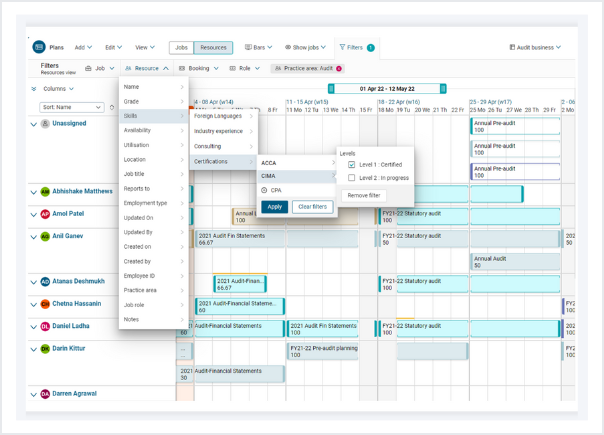604x435 pixels.
Task: Open the View menu dropdown
Action: (x=145, y=47)
